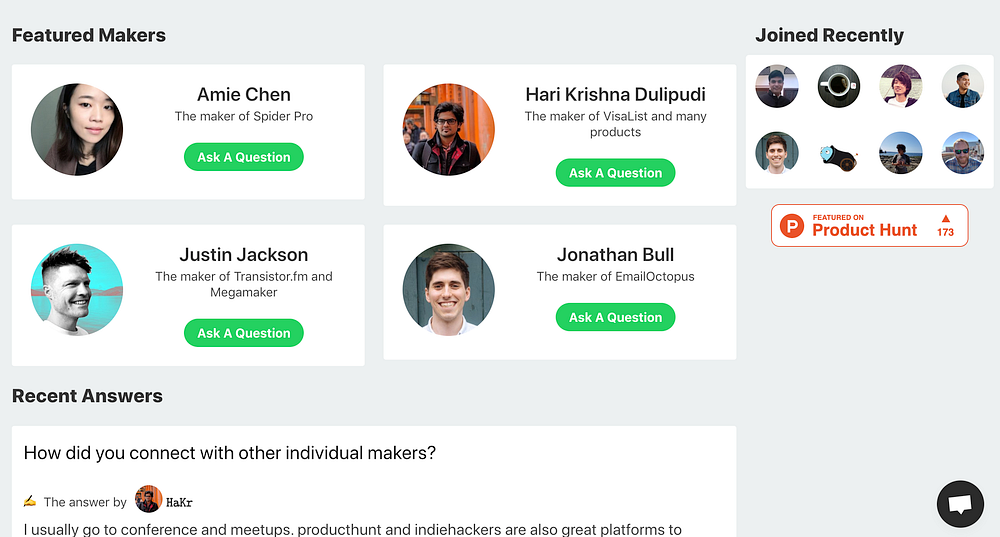Click the Product Hunt logo badge
The height and width of the screenshot is (537, 1000).
tap(793, 226)
